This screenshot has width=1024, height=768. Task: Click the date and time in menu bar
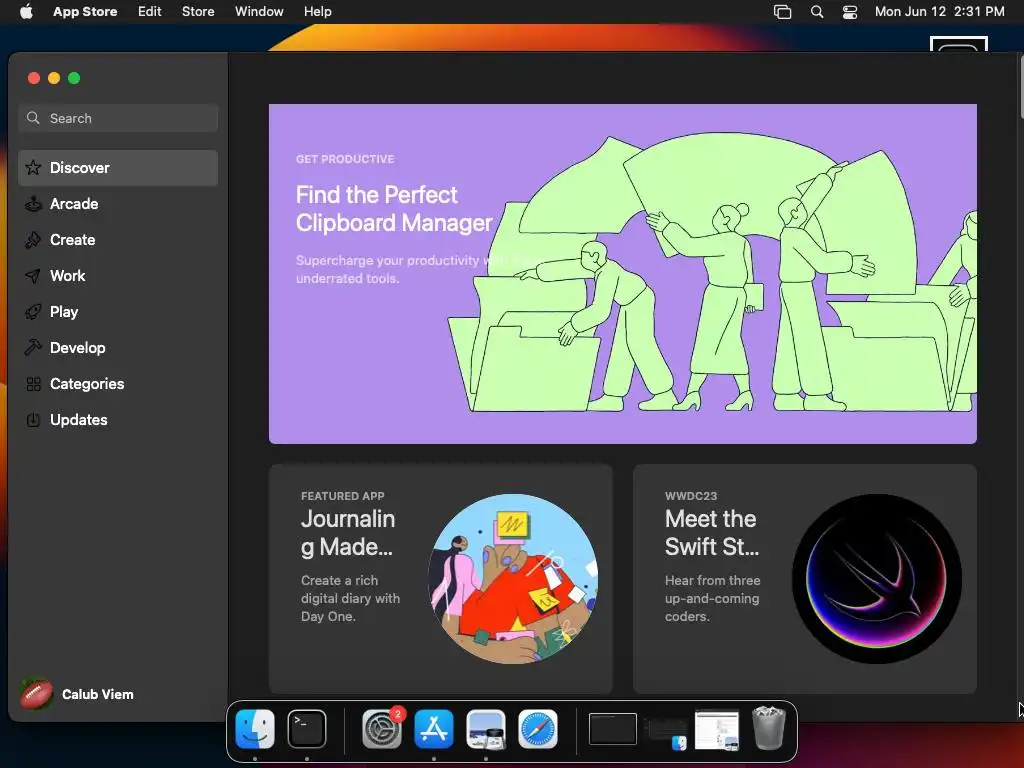[939, 12]
